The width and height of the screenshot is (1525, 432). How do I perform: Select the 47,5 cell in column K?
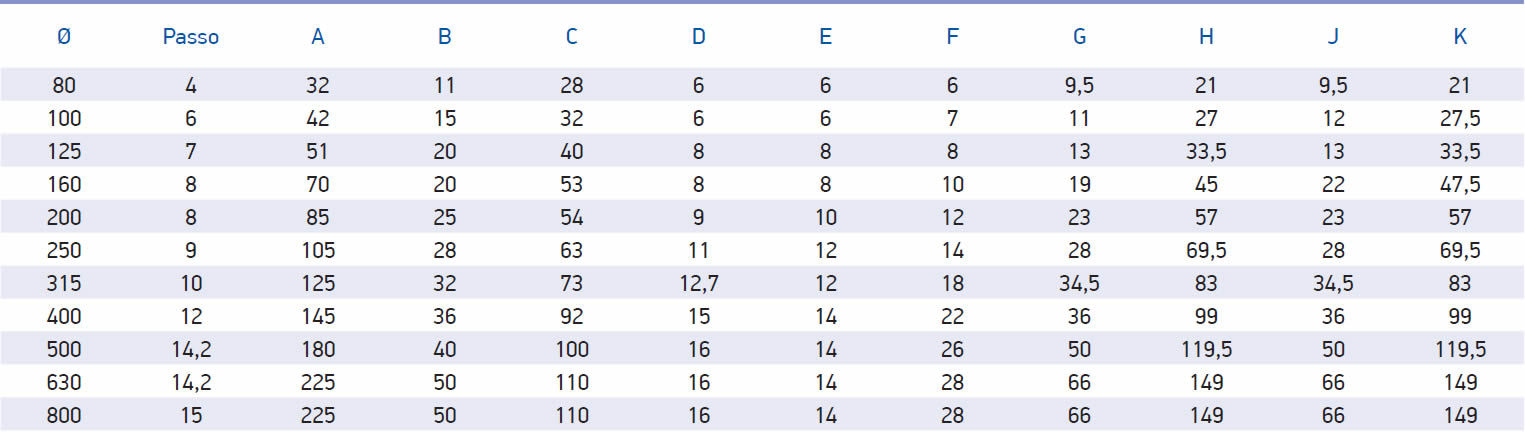click(x=1460, y=185)
